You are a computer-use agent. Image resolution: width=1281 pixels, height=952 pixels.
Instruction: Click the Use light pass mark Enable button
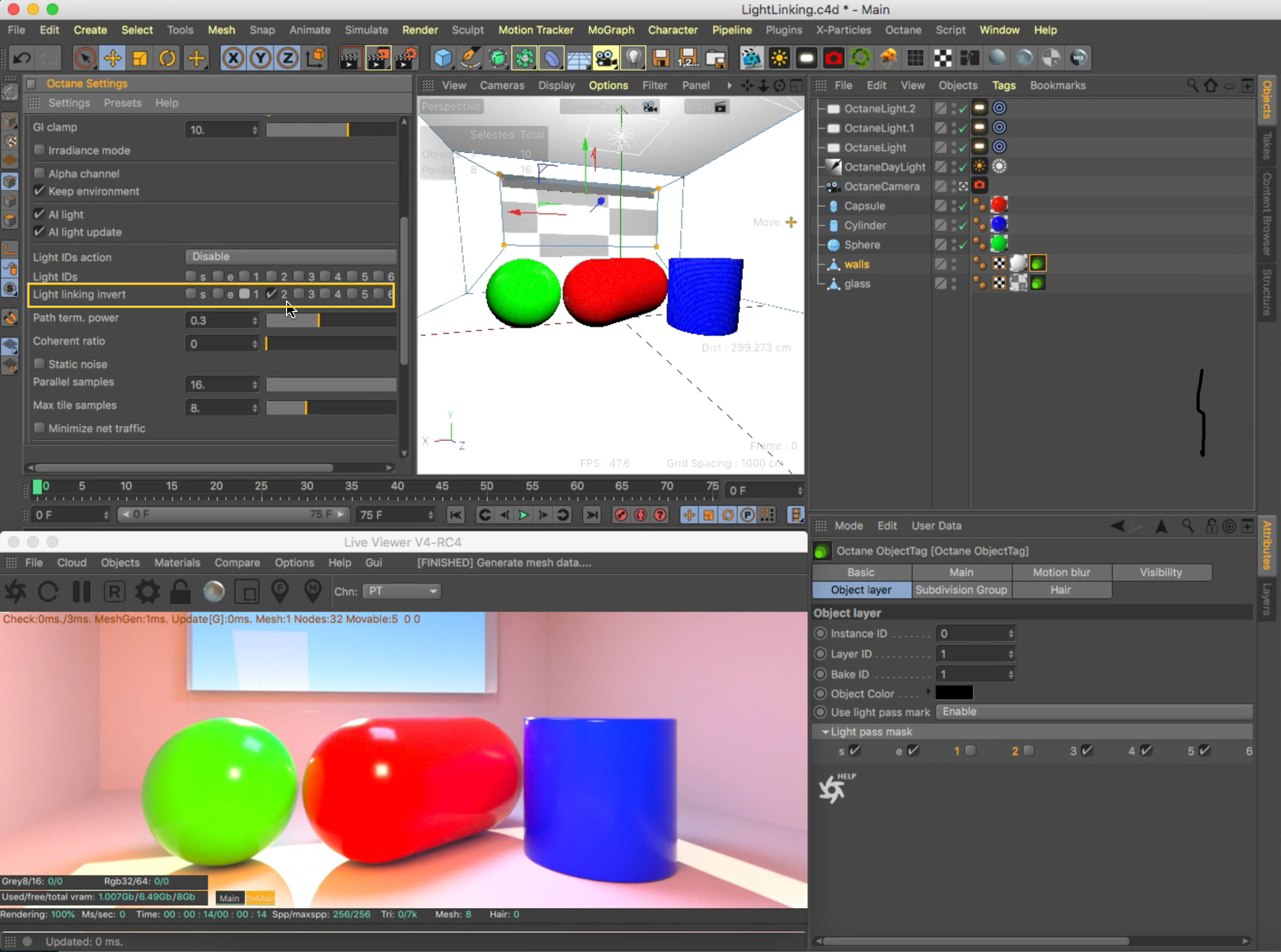1093,712
